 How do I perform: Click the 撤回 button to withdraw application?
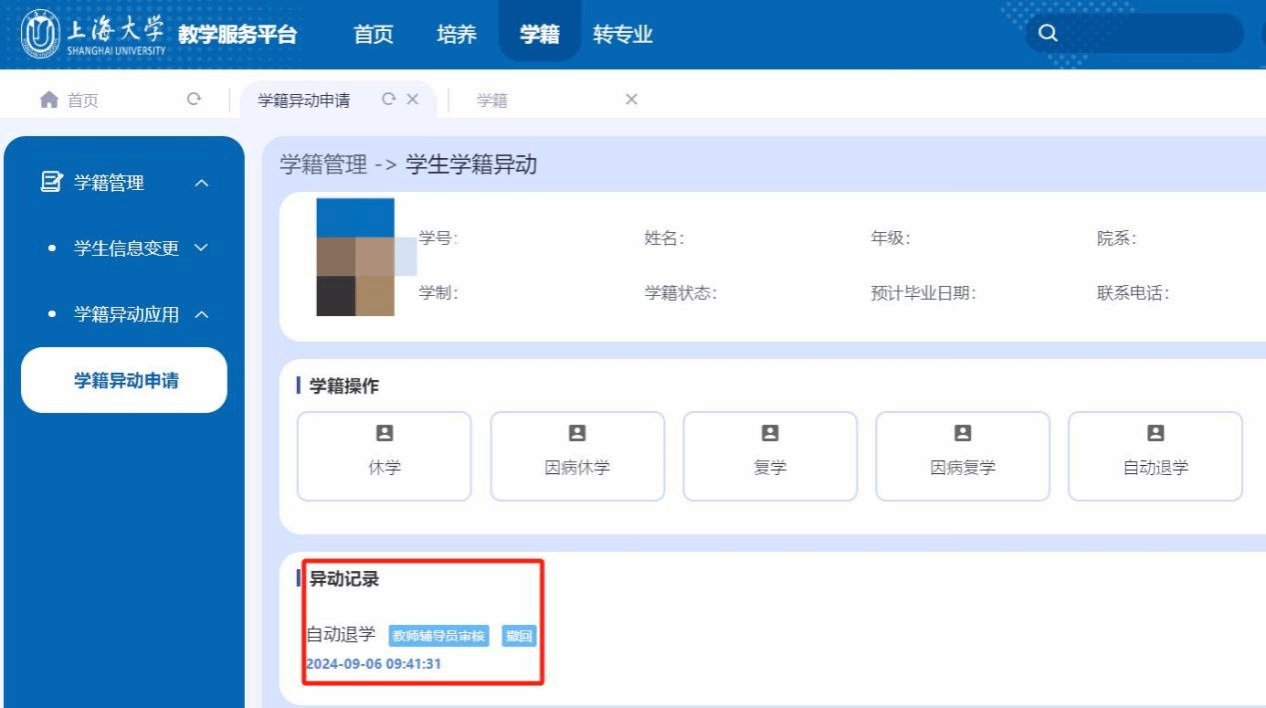(x=518, y=636)
